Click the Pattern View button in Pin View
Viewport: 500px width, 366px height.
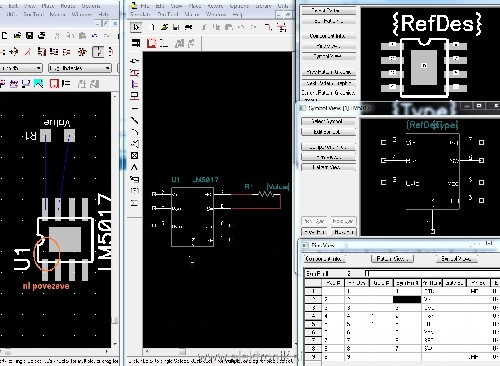pos(392,258)
